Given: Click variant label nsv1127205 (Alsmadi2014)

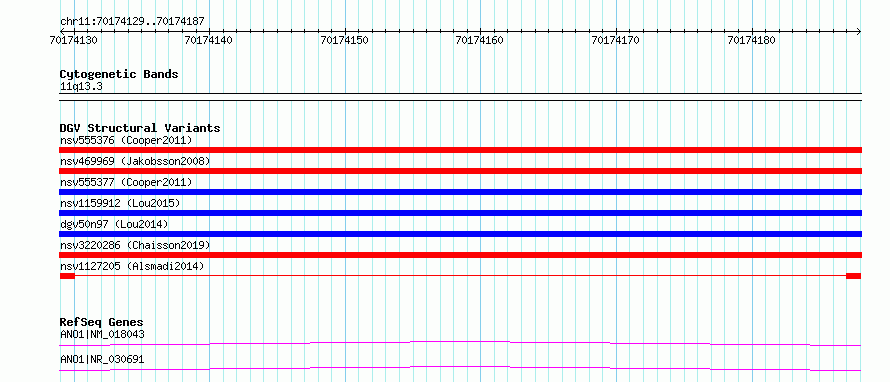Looking at the screenshot, I should coord(132,266).
